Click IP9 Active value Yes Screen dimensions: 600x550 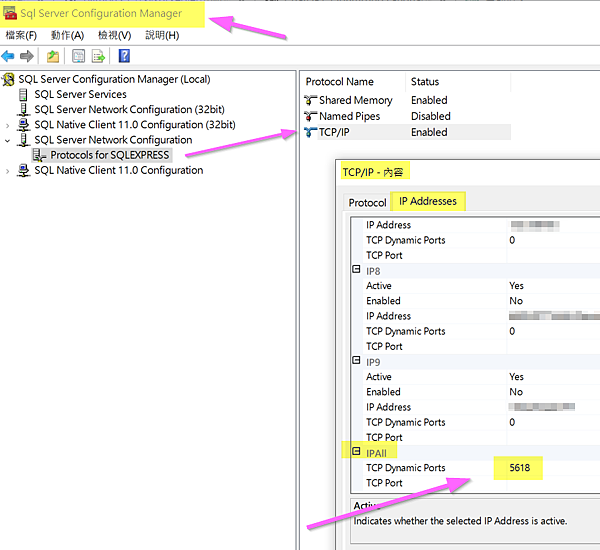[516, 377]
